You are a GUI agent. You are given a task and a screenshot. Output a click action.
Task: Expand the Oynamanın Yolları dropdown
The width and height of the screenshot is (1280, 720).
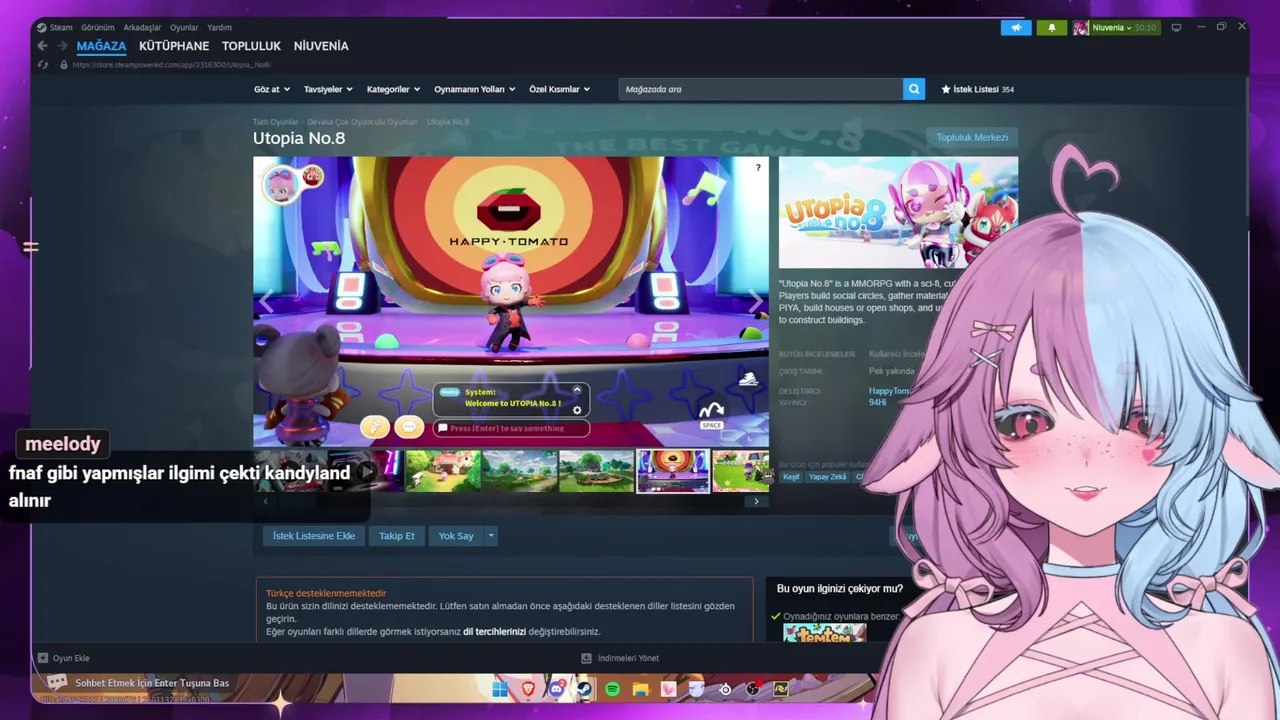coord(474,89)
